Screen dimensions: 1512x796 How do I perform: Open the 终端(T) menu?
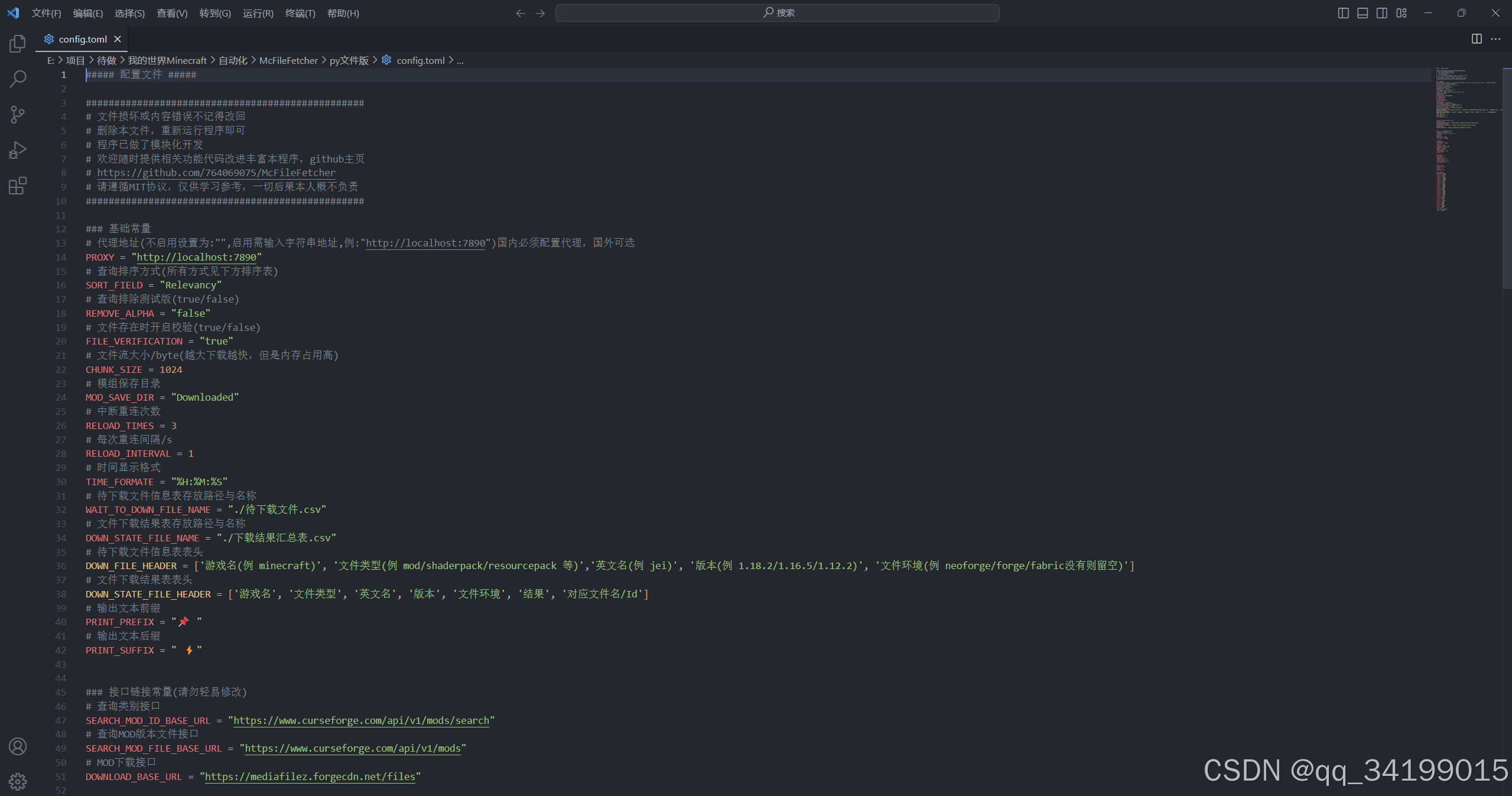(300, 13)
